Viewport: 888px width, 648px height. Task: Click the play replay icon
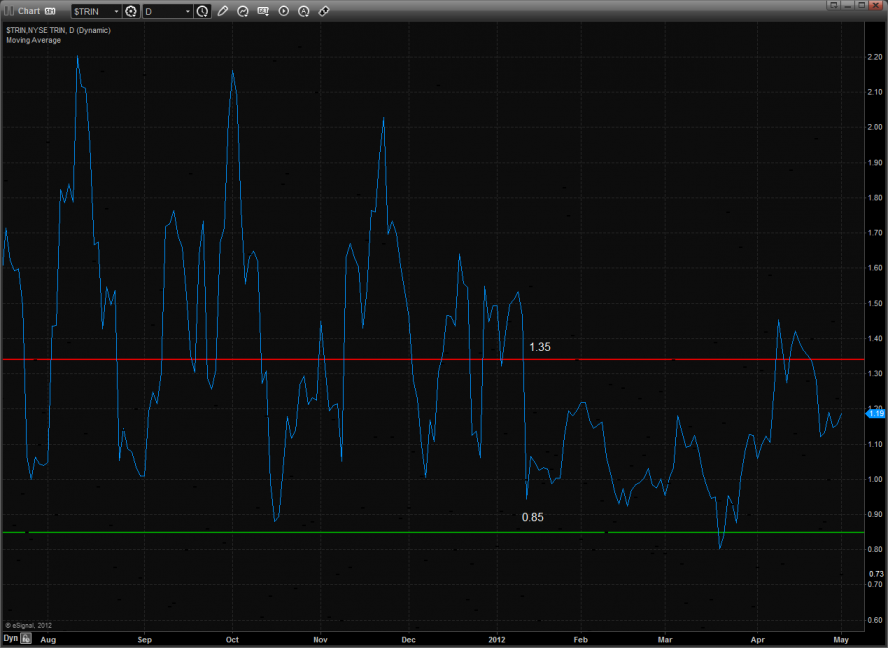click(x=283, y=11)
